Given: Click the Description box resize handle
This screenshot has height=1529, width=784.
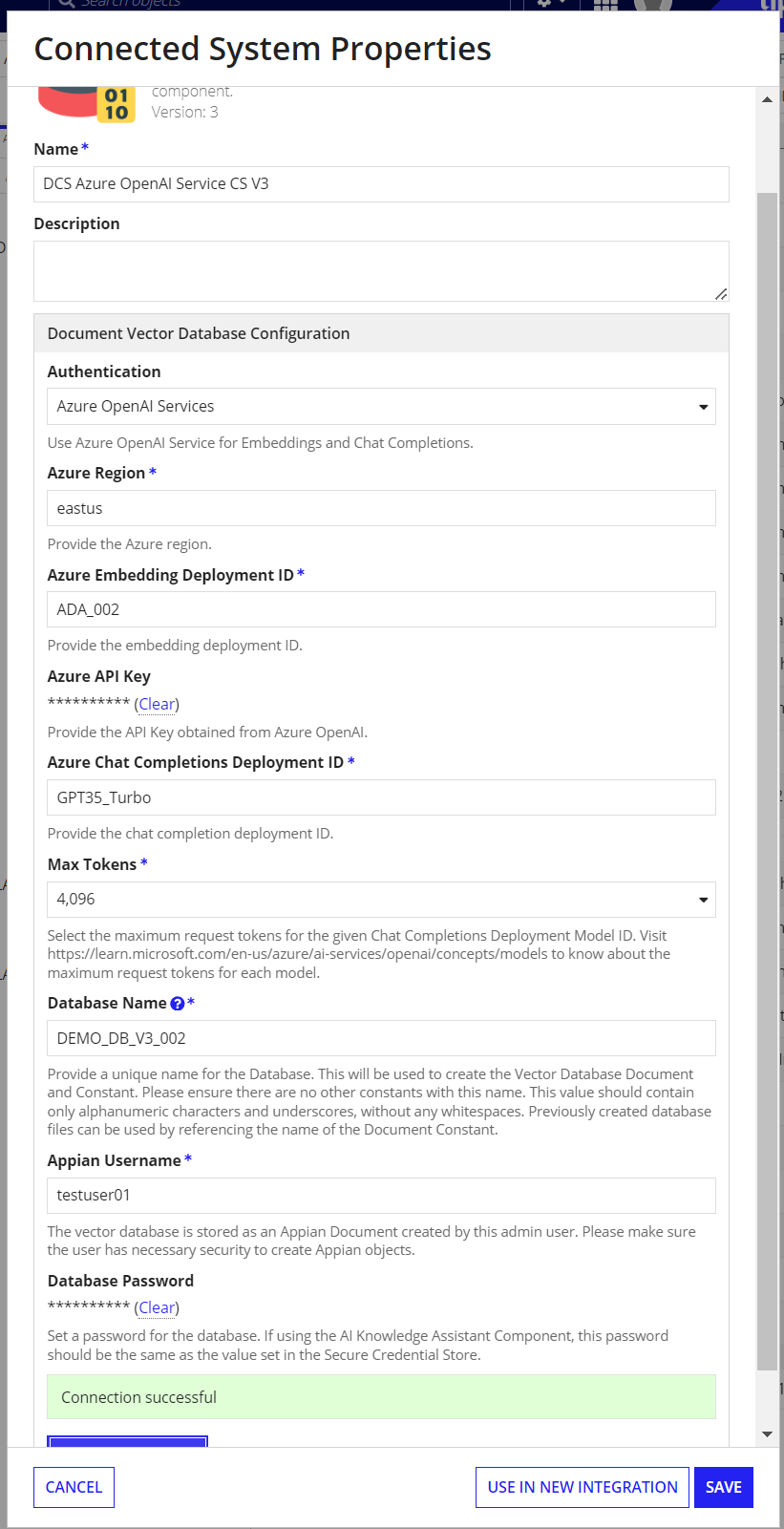Looking at the screenshot, I should pyautogui.click(x=721, y=294).
